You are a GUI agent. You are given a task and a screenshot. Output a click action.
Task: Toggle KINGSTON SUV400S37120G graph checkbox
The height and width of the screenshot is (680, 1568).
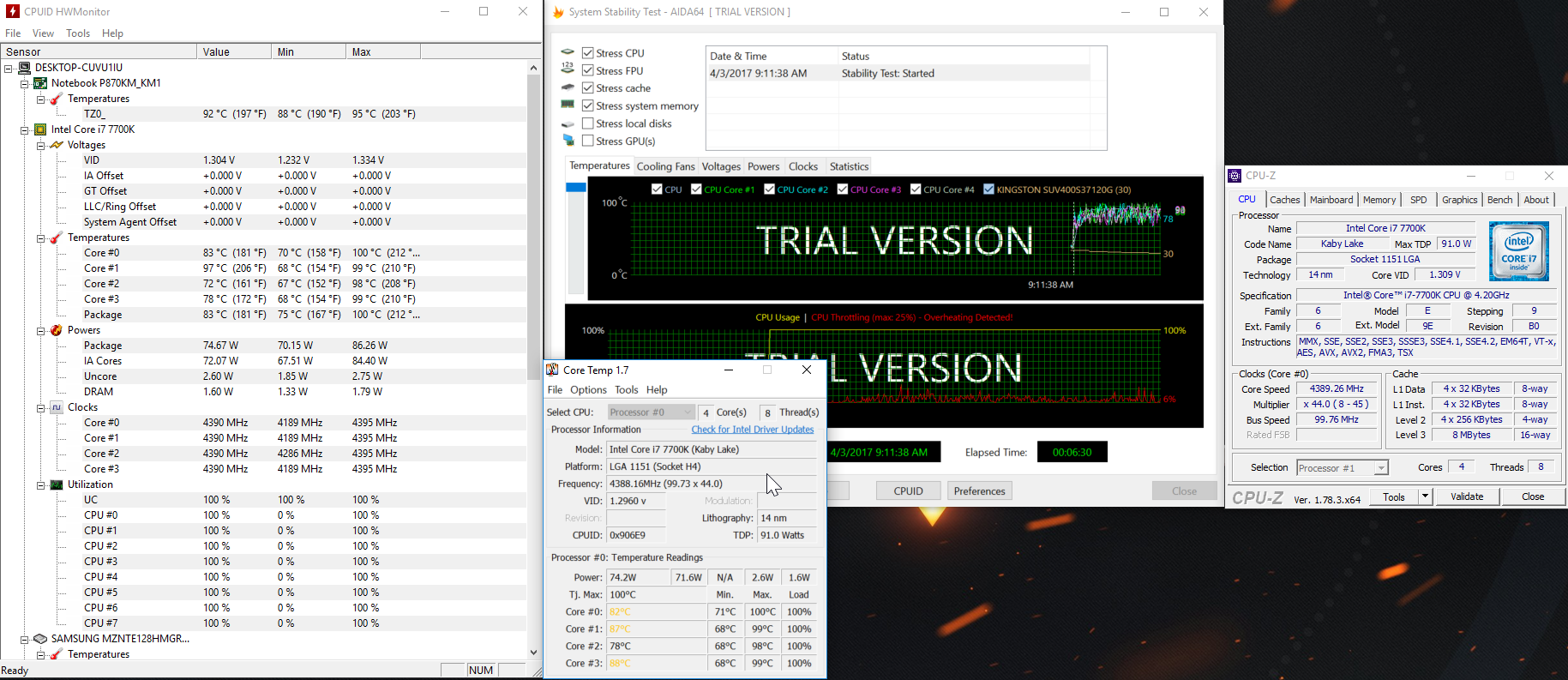[x=988, y=190]
